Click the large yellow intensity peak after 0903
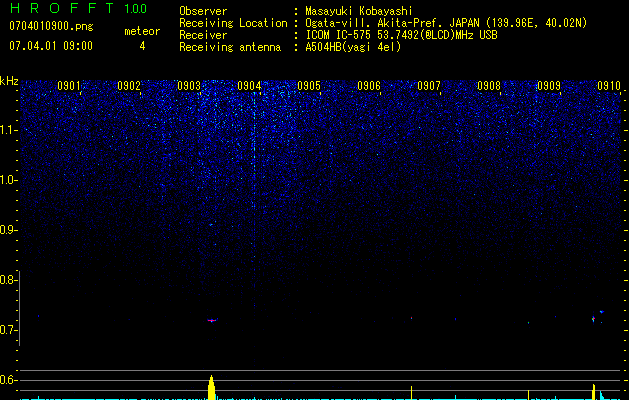629x400 pixels. click(x=211, y=388)
